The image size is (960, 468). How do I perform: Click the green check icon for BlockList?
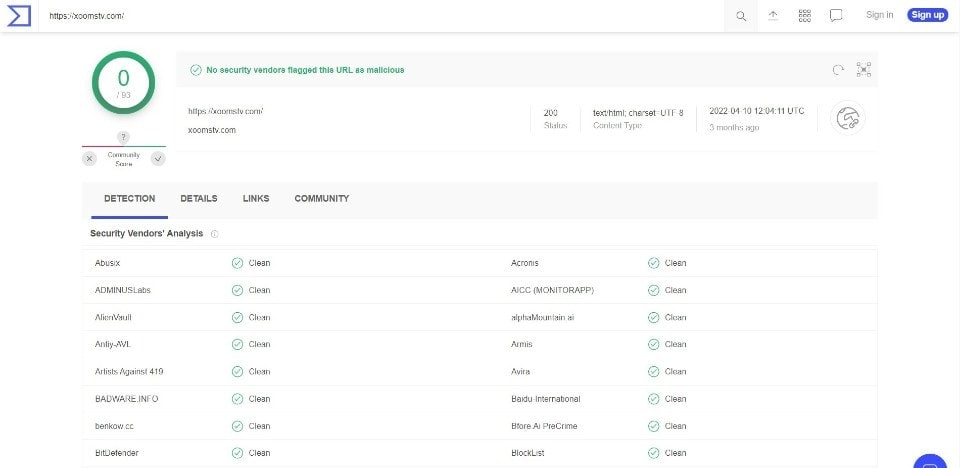click(x=653, y=453)
